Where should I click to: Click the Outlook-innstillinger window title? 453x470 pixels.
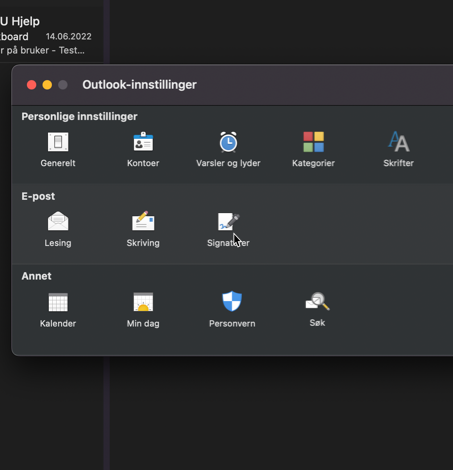pyautogui.click(x=139, y=85)
